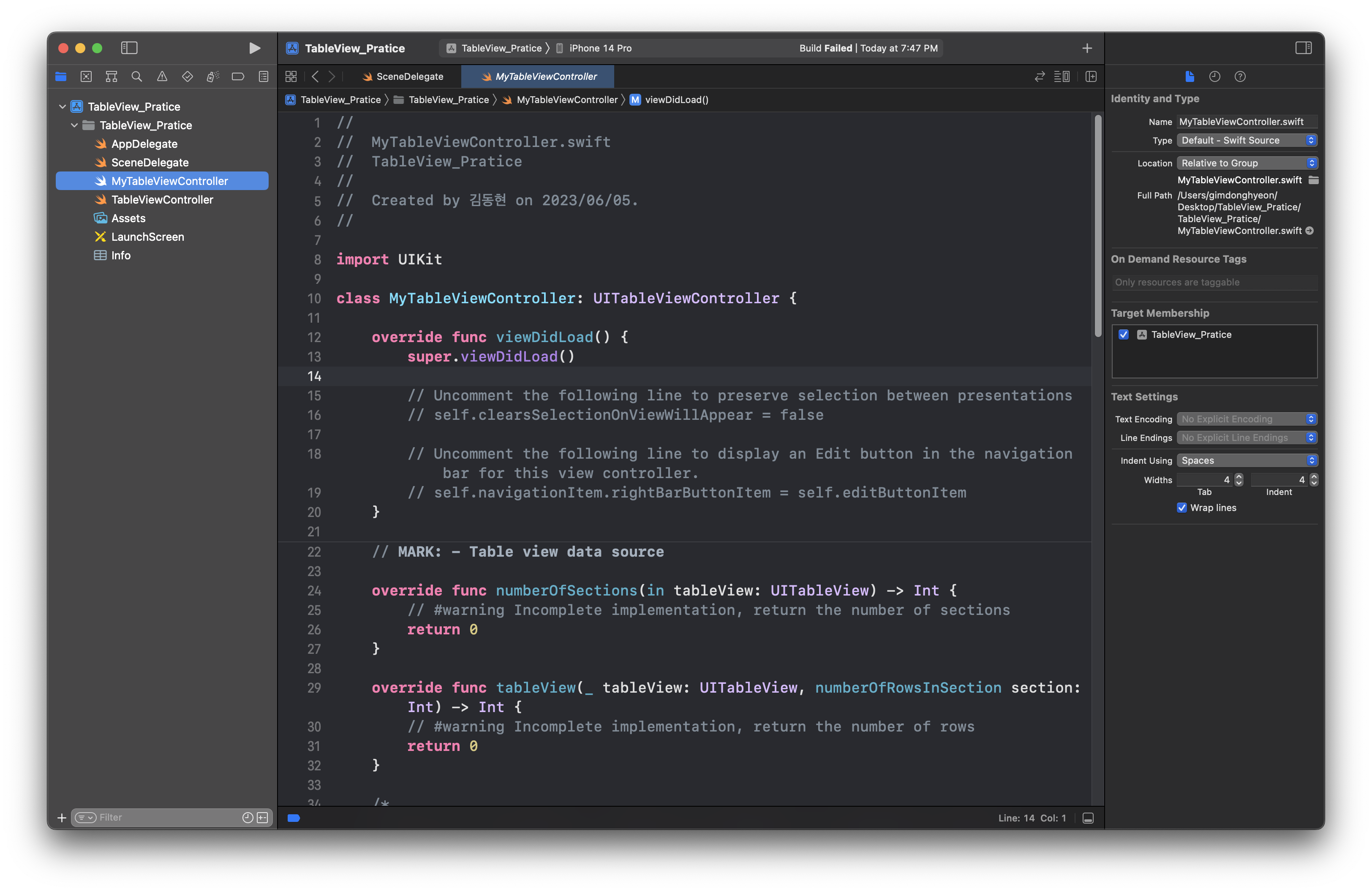The image size is (1372, 892).
Task: Increase the Tab width stepper
Action: 1239,476
